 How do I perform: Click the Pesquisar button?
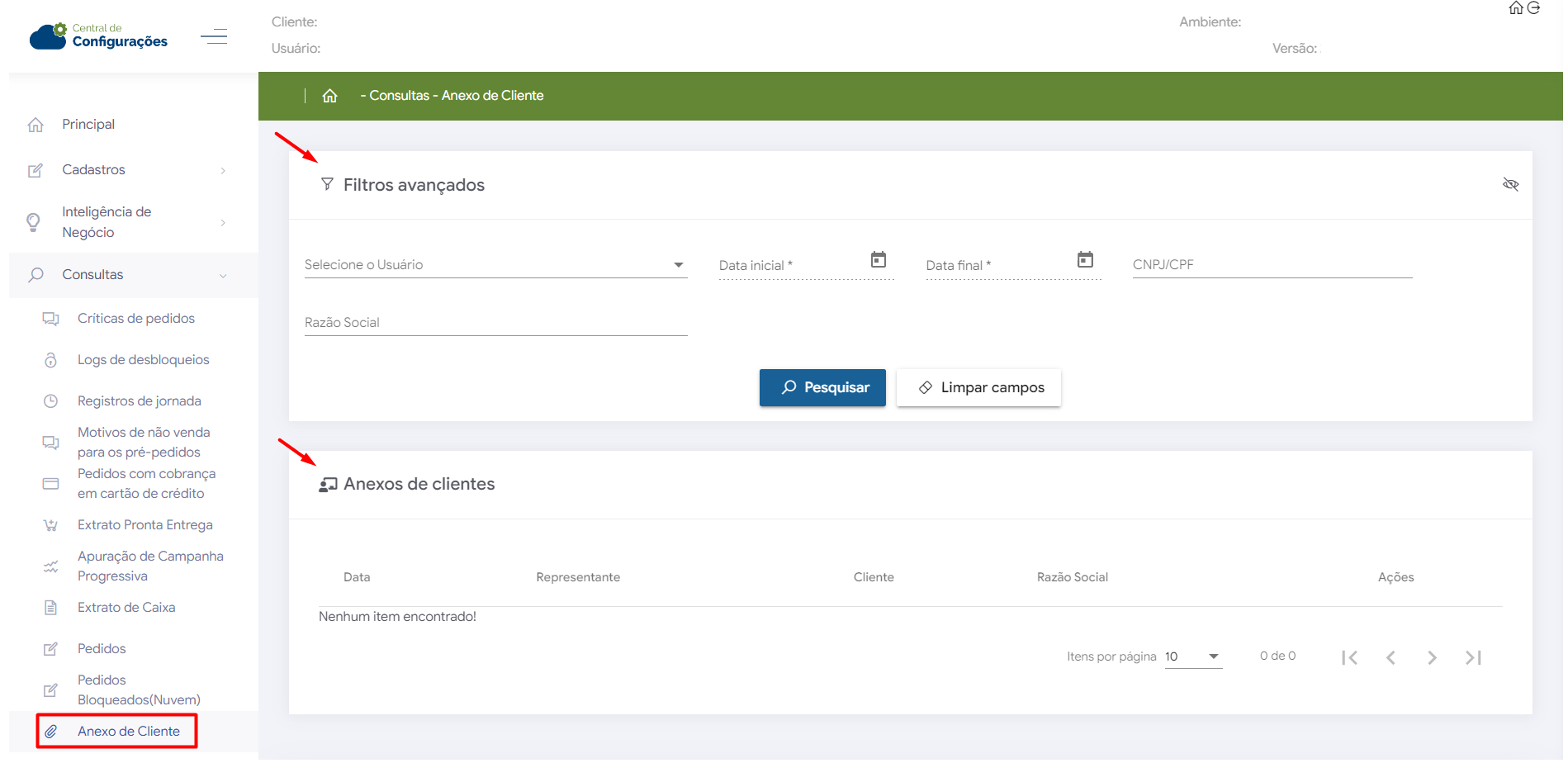822,387
